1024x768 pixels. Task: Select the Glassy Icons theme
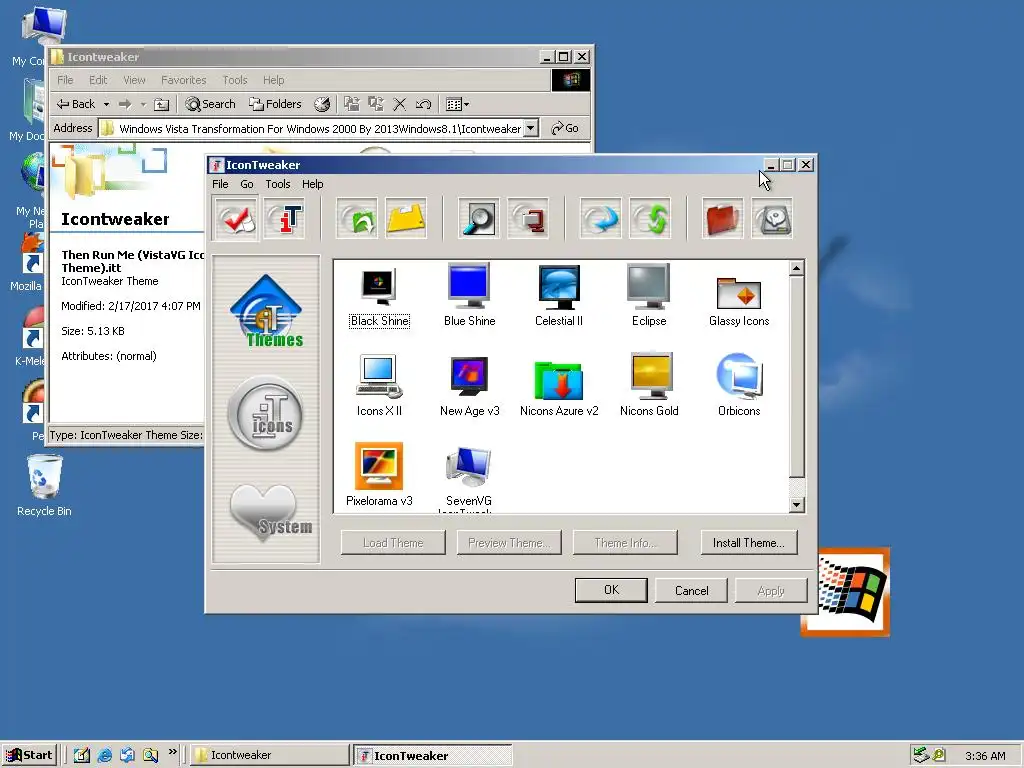point(739,300)
